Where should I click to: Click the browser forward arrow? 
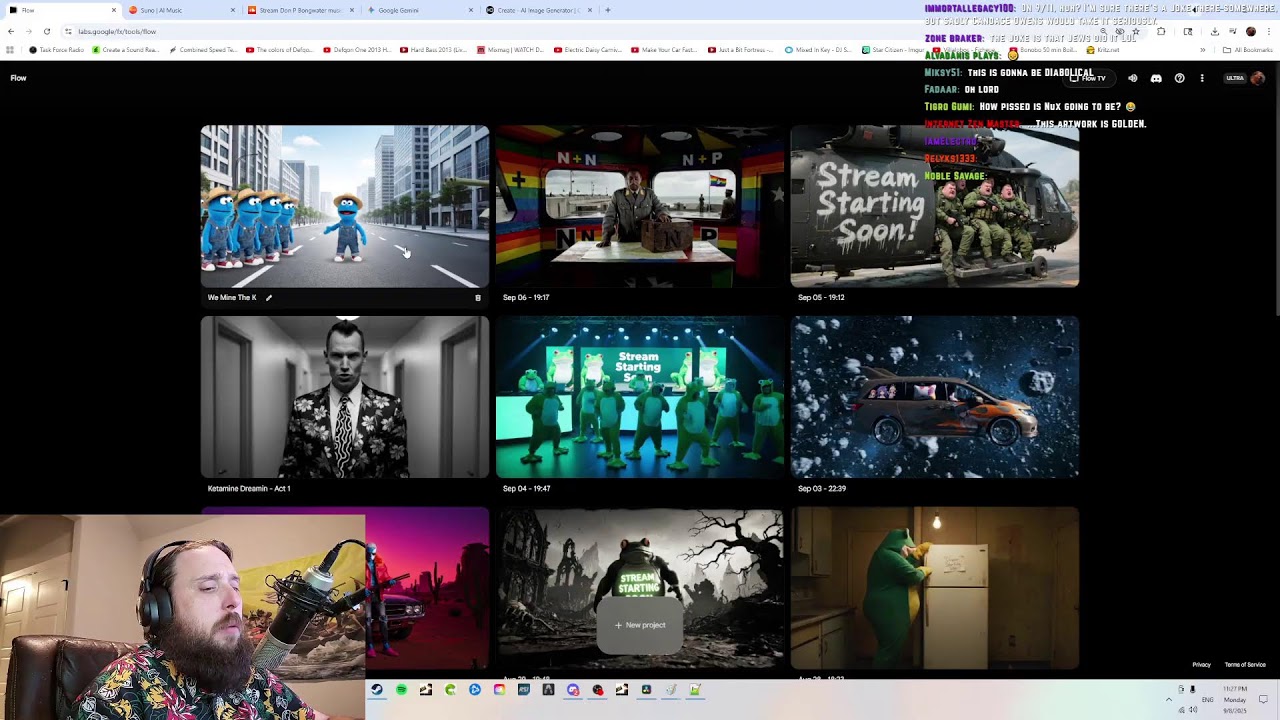(x=28, y=31)
